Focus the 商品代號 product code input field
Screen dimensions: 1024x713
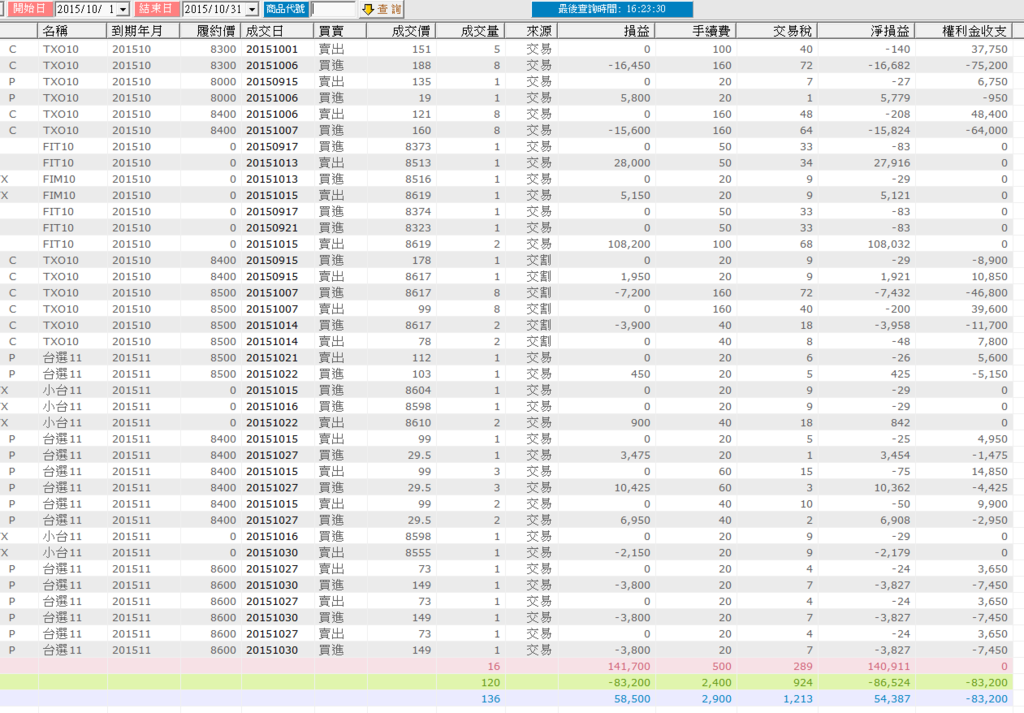pos(333,9)
